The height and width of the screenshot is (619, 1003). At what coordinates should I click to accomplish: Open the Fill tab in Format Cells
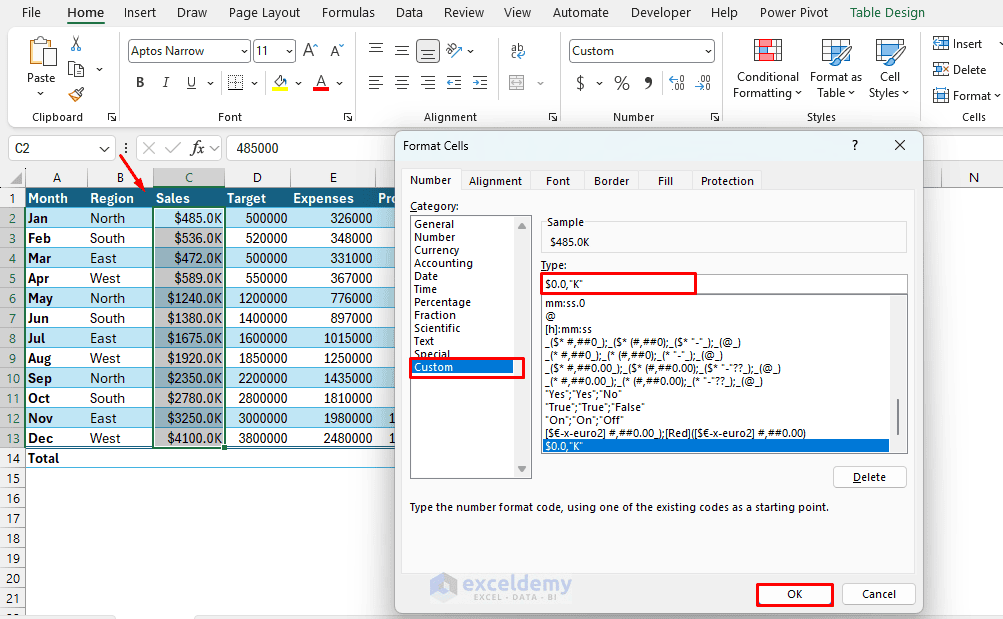665,181
